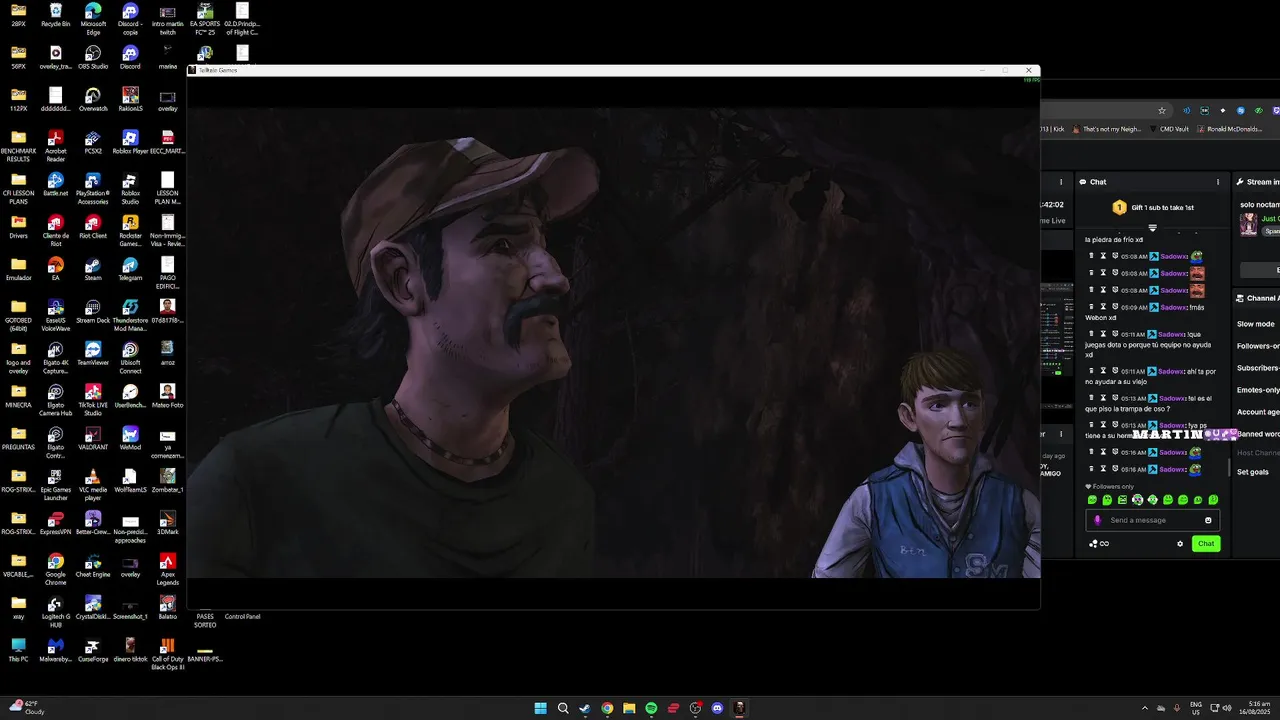Open the This PC desktop icon

(18, 649)
